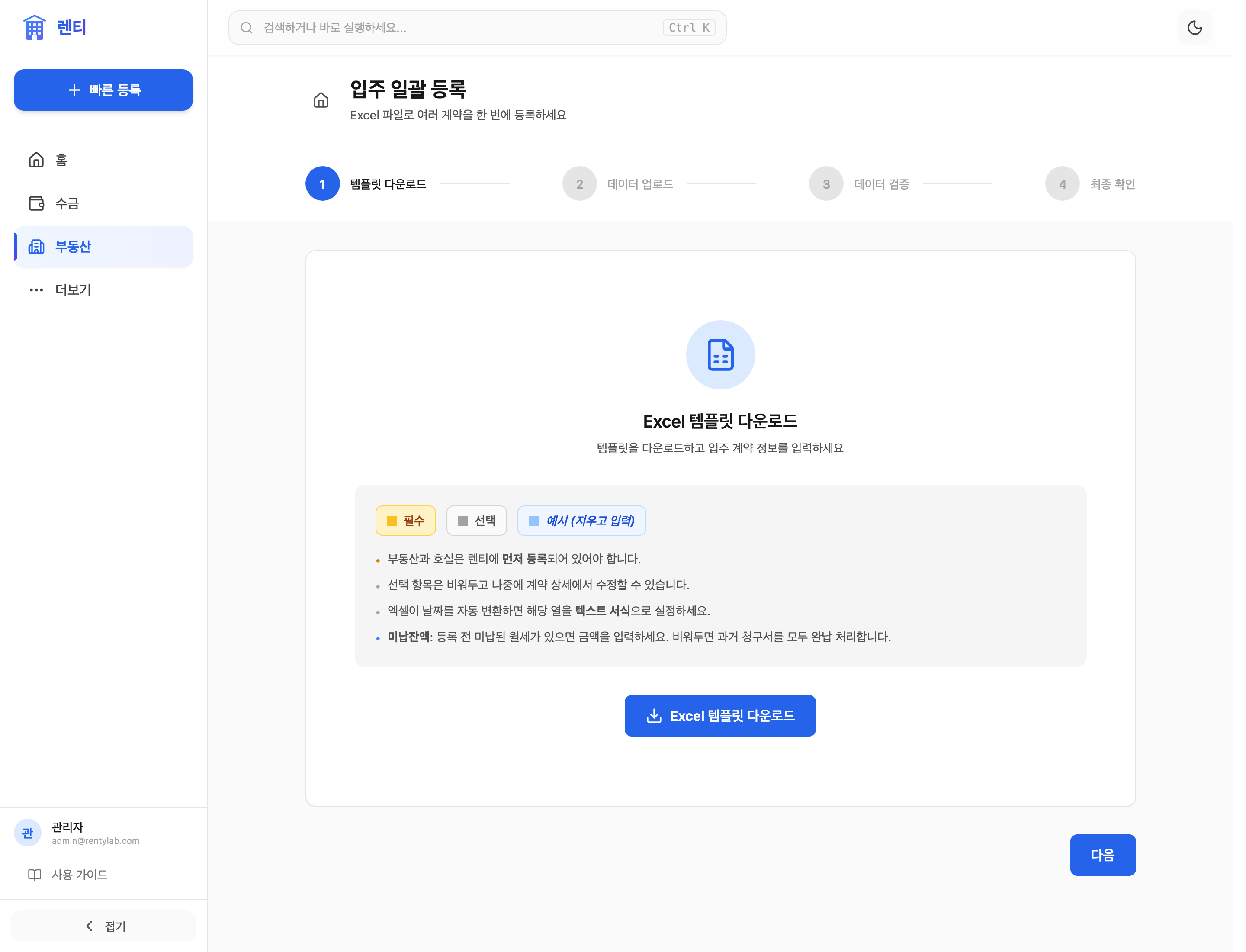Click the search input field
The height and width of the screenshot is (952, 1246).
click(x=477, y=27)
